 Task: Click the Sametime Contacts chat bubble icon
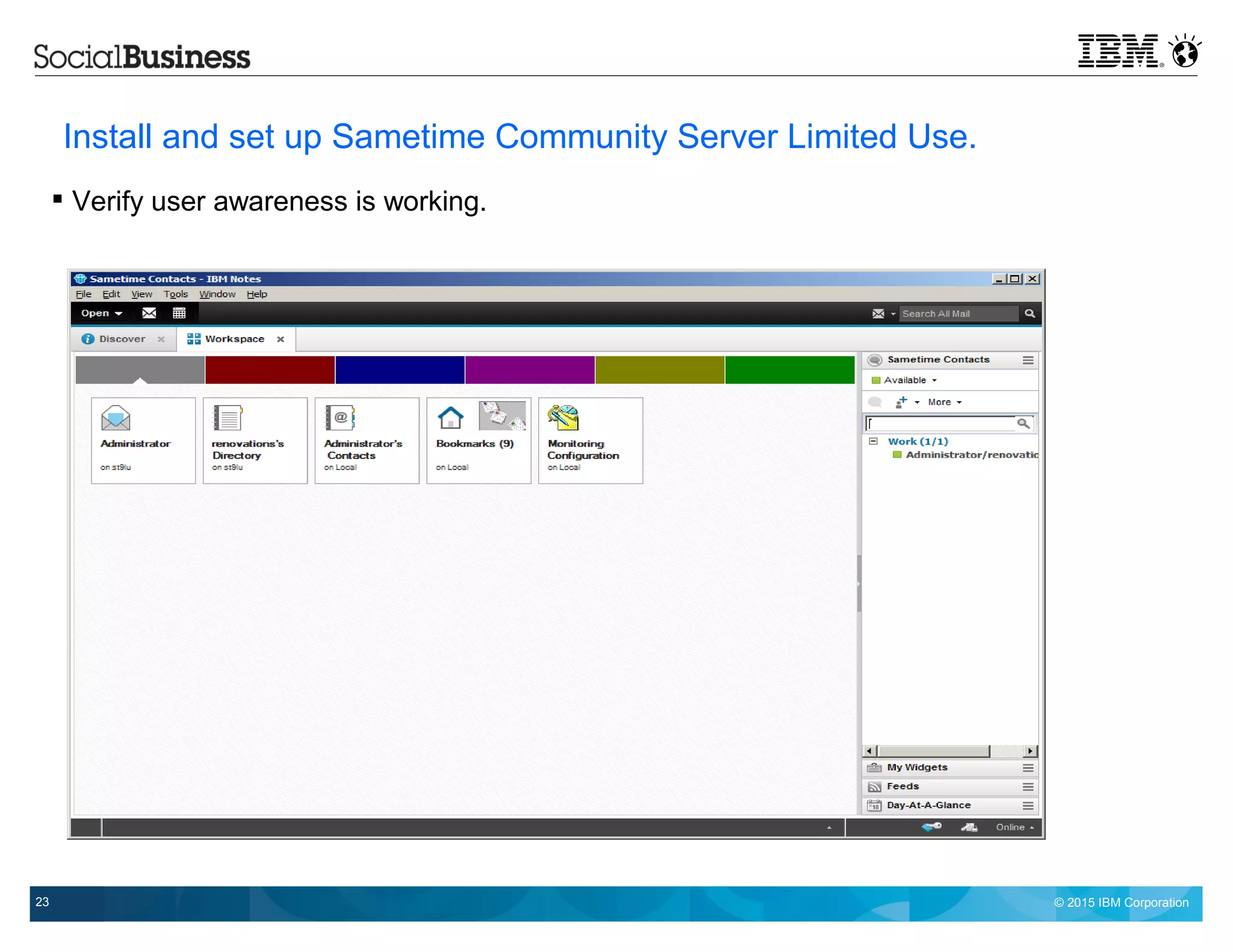(875, 360)
